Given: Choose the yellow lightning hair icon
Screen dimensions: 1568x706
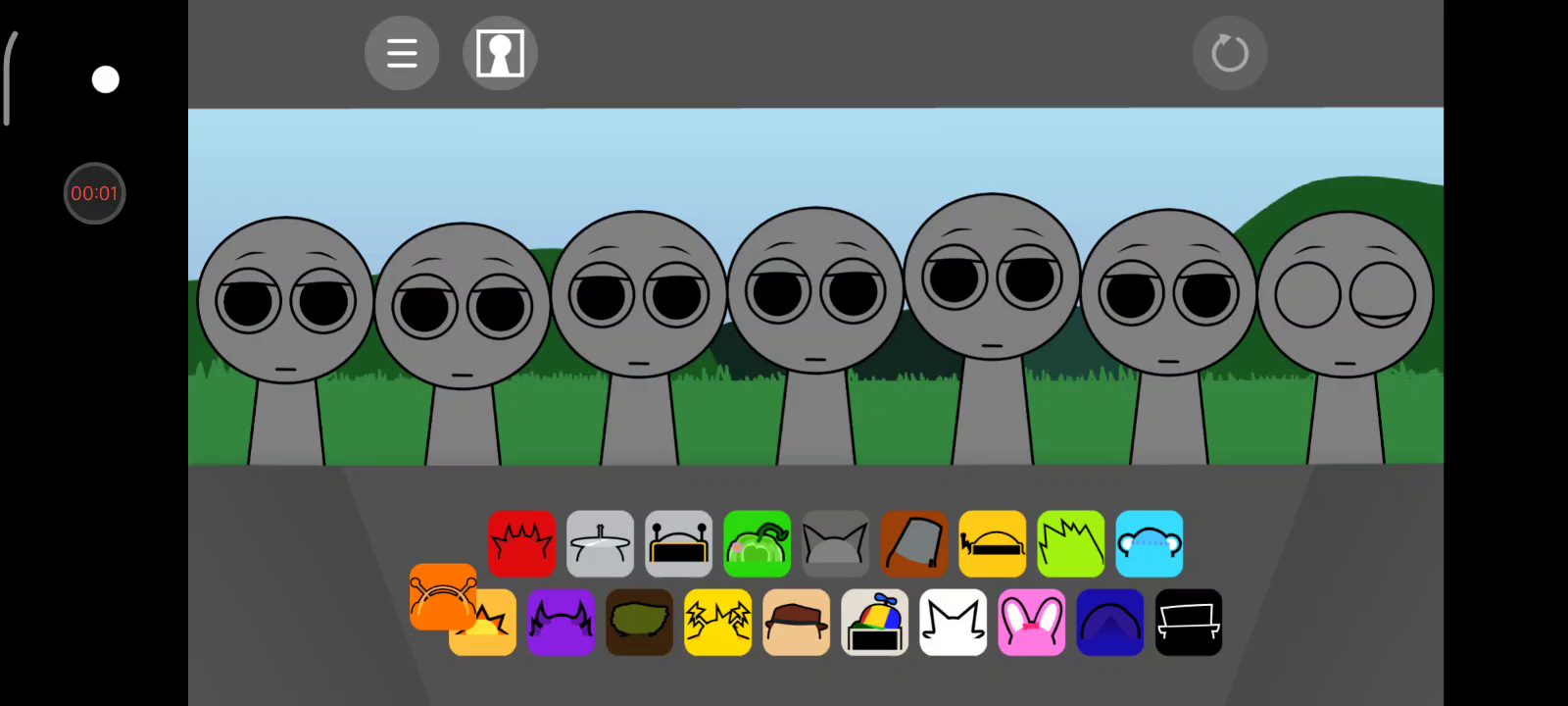Looking at the screenshot, I should point(717,622).
